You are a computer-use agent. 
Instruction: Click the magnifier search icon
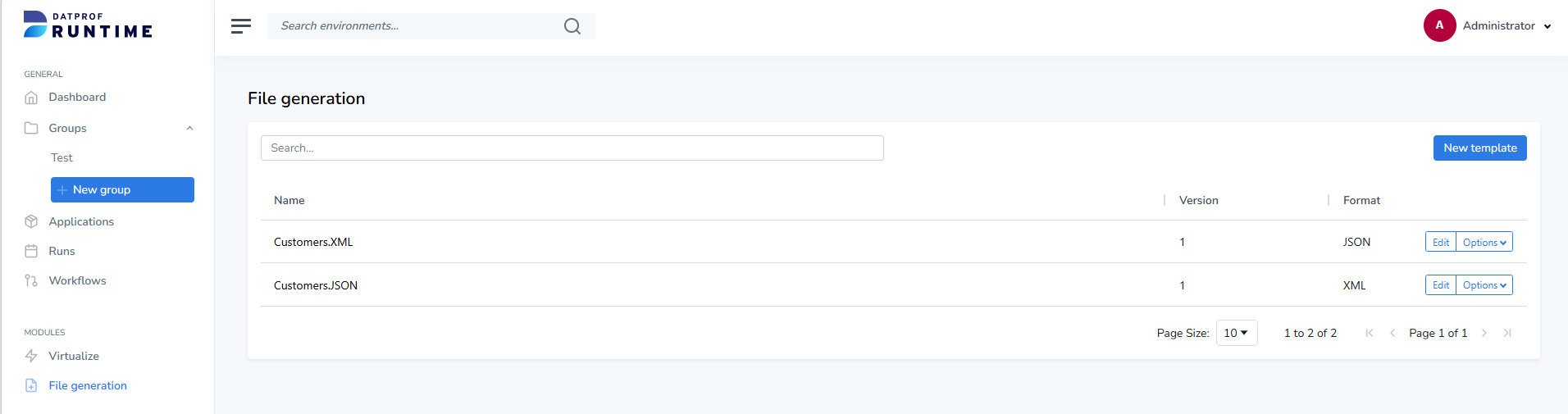point(572,26)
